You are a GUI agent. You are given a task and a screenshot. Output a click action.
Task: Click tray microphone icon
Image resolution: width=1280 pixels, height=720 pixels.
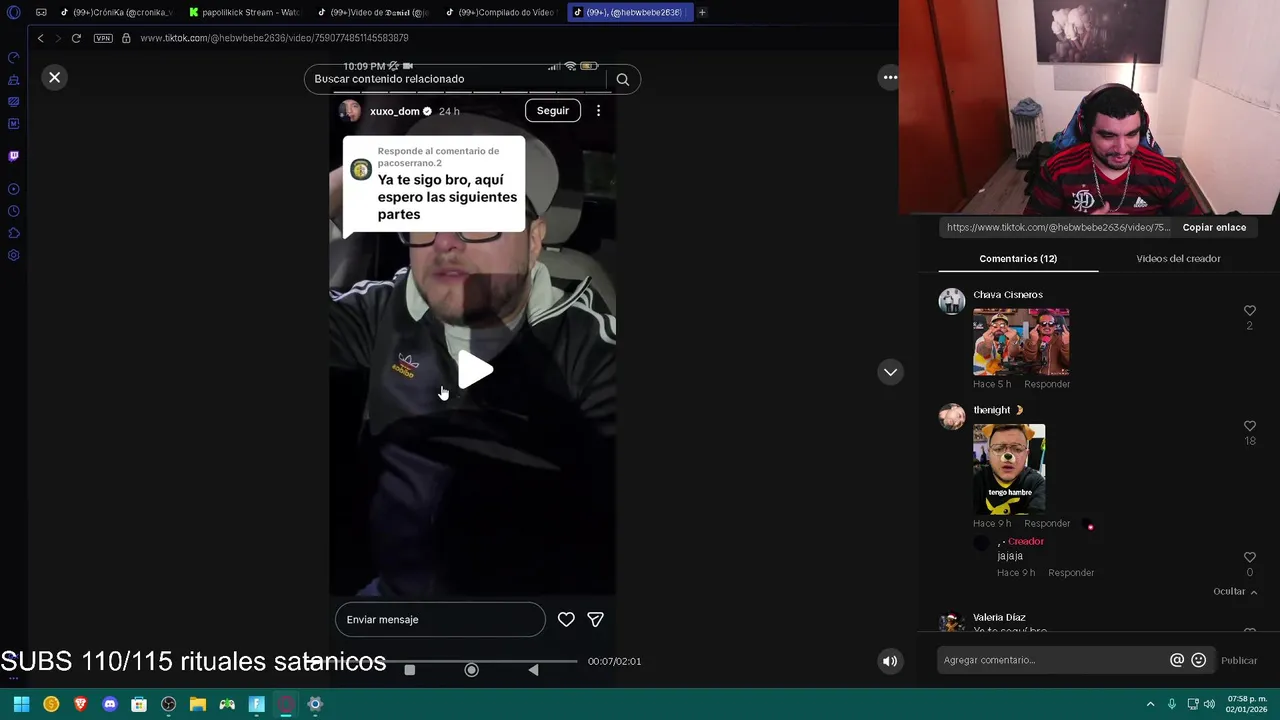click(1171, 704)
